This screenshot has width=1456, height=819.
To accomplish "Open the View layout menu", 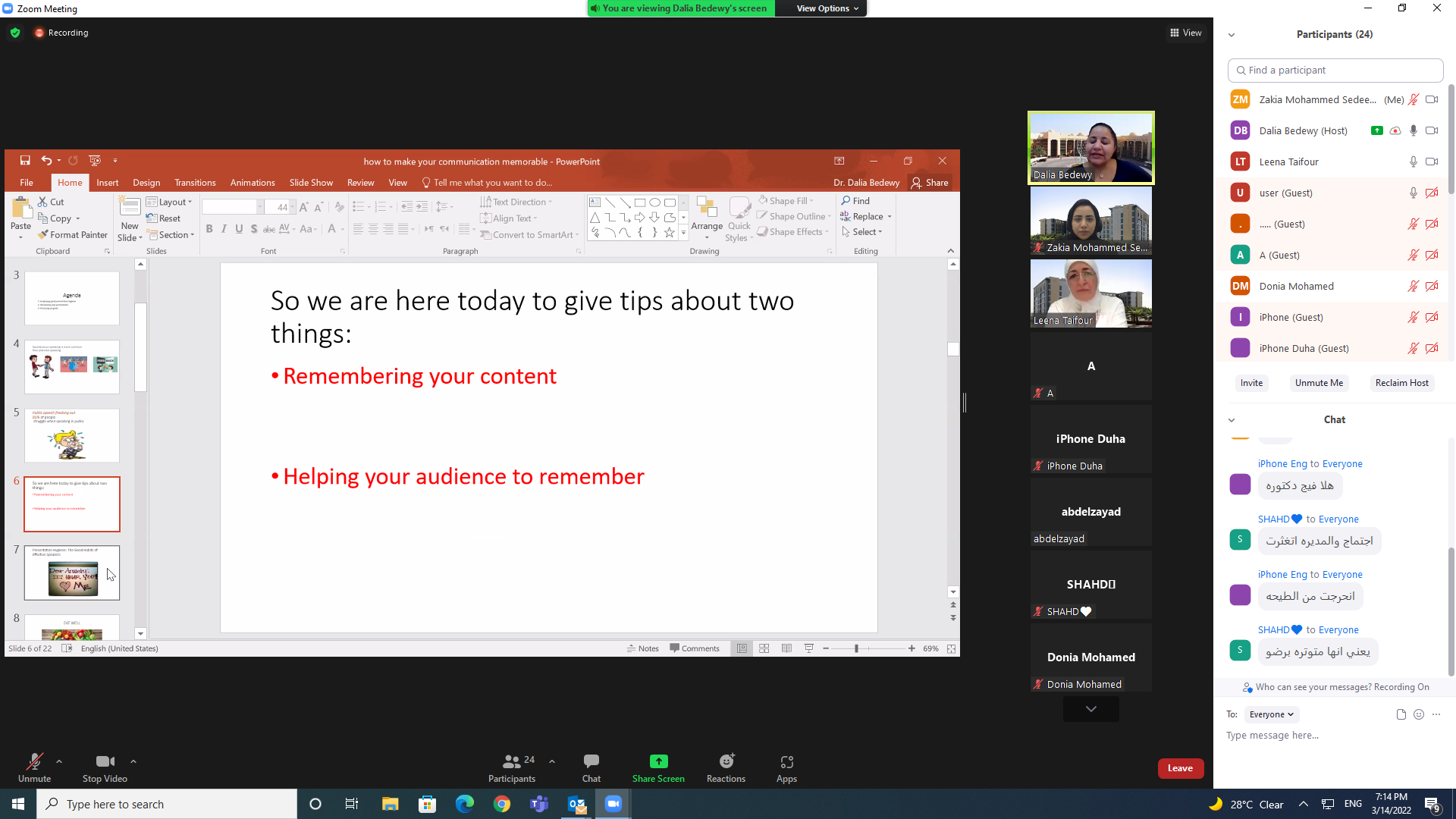I will [x=1186, y=33].
